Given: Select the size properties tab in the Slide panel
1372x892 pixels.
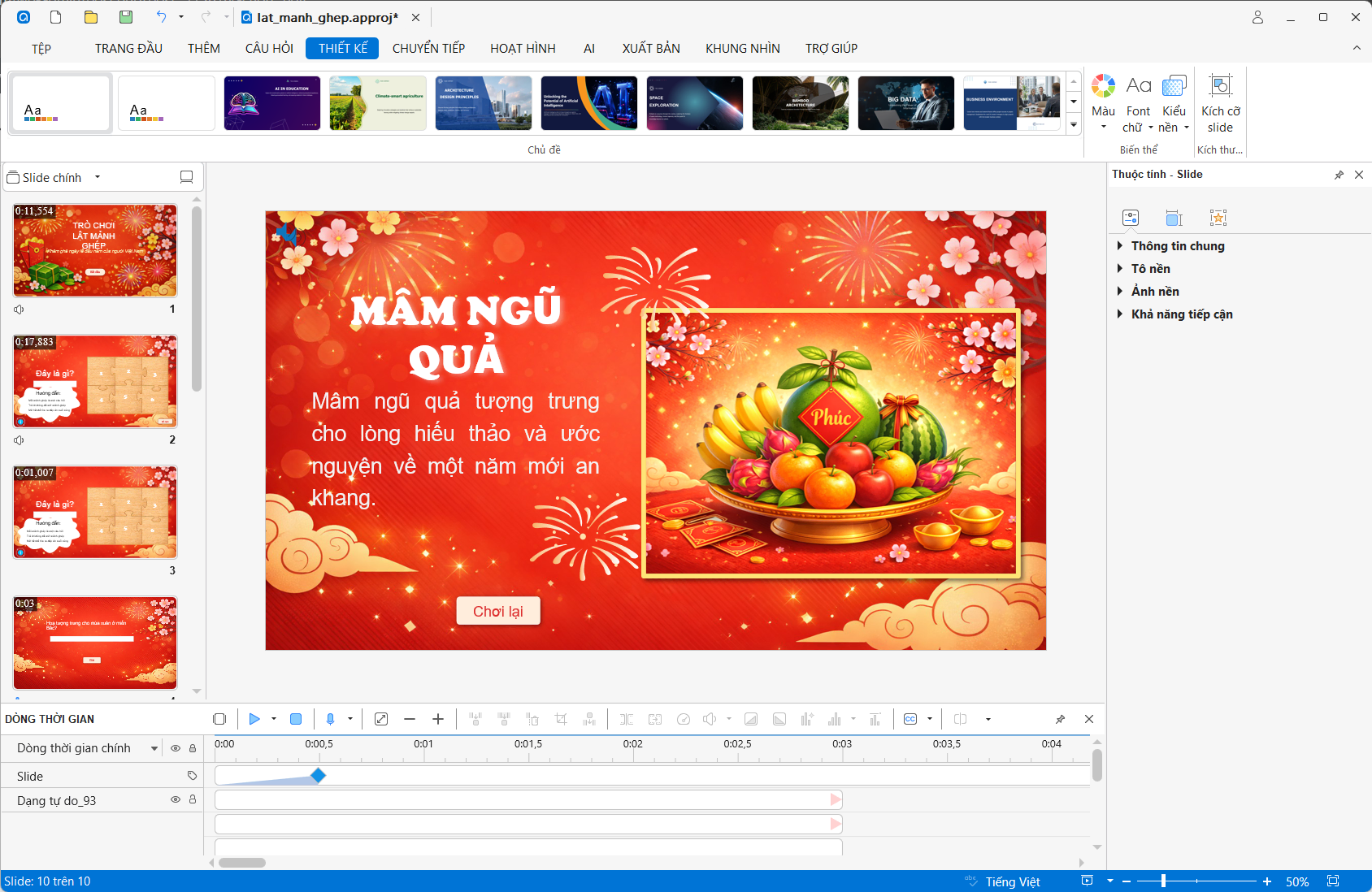Looking at the screenshot, I should tap(1174, 218).
